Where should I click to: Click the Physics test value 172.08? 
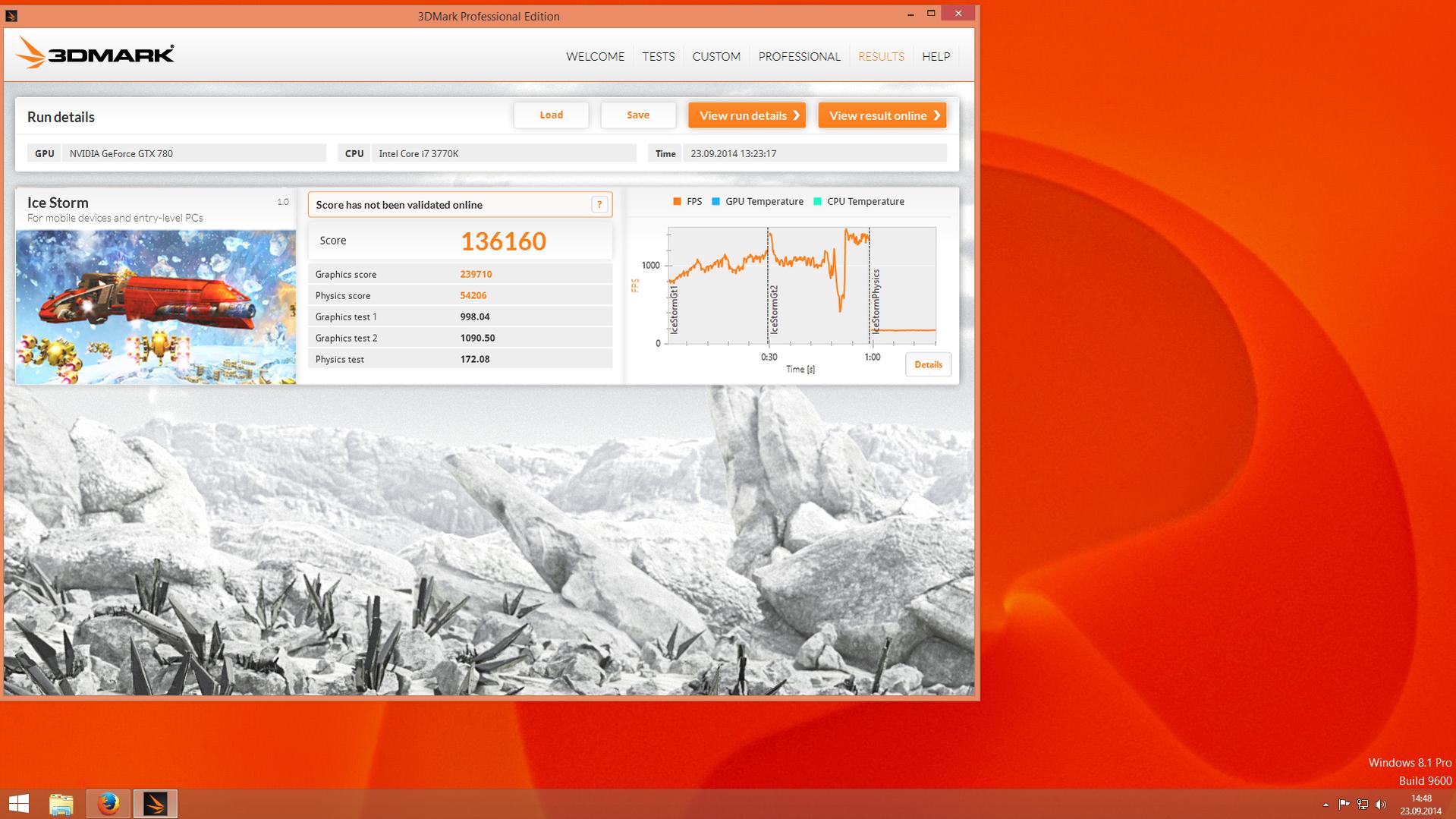pyautogui.click(x=475, y=359)
